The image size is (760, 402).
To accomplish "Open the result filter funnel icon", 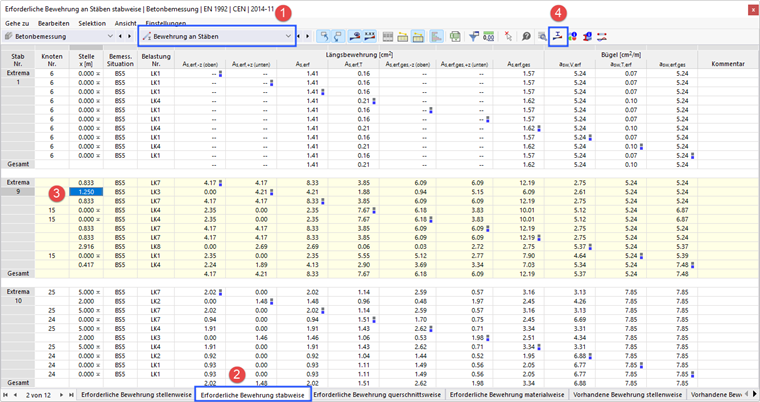I will 474,36.
